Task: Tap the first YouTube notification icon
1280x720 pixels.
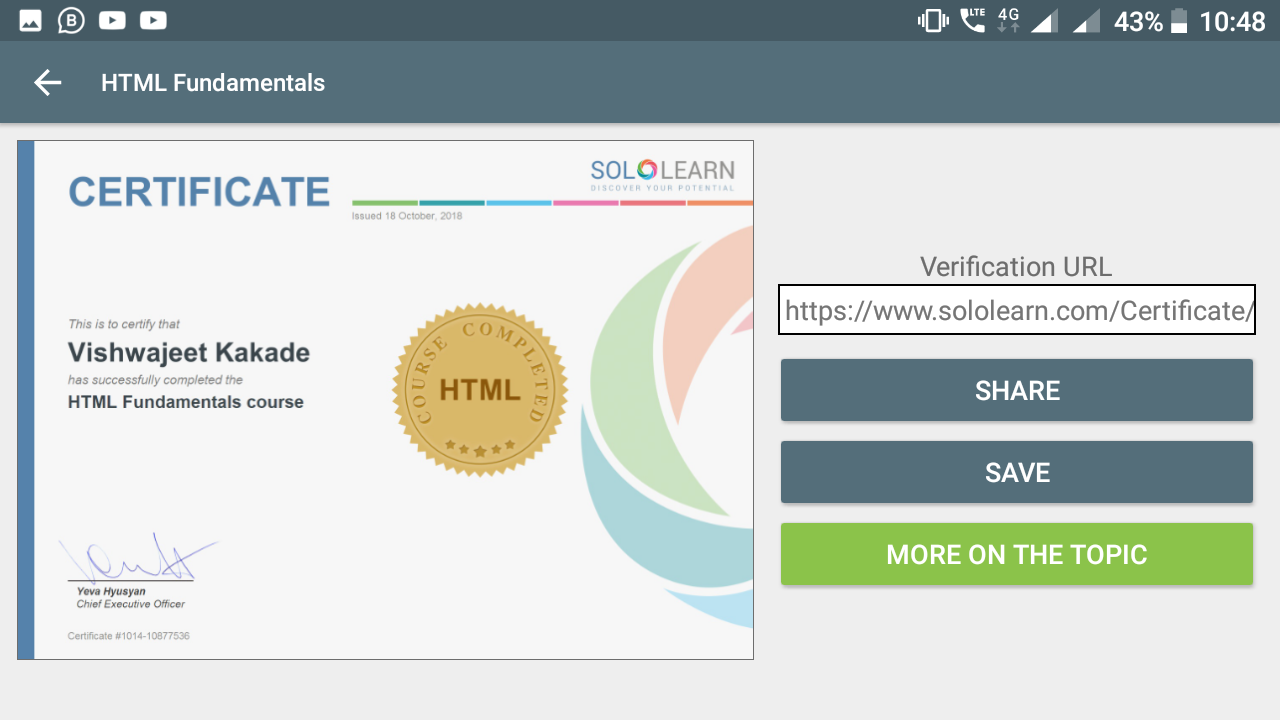Action: click(x=112, y=20)
